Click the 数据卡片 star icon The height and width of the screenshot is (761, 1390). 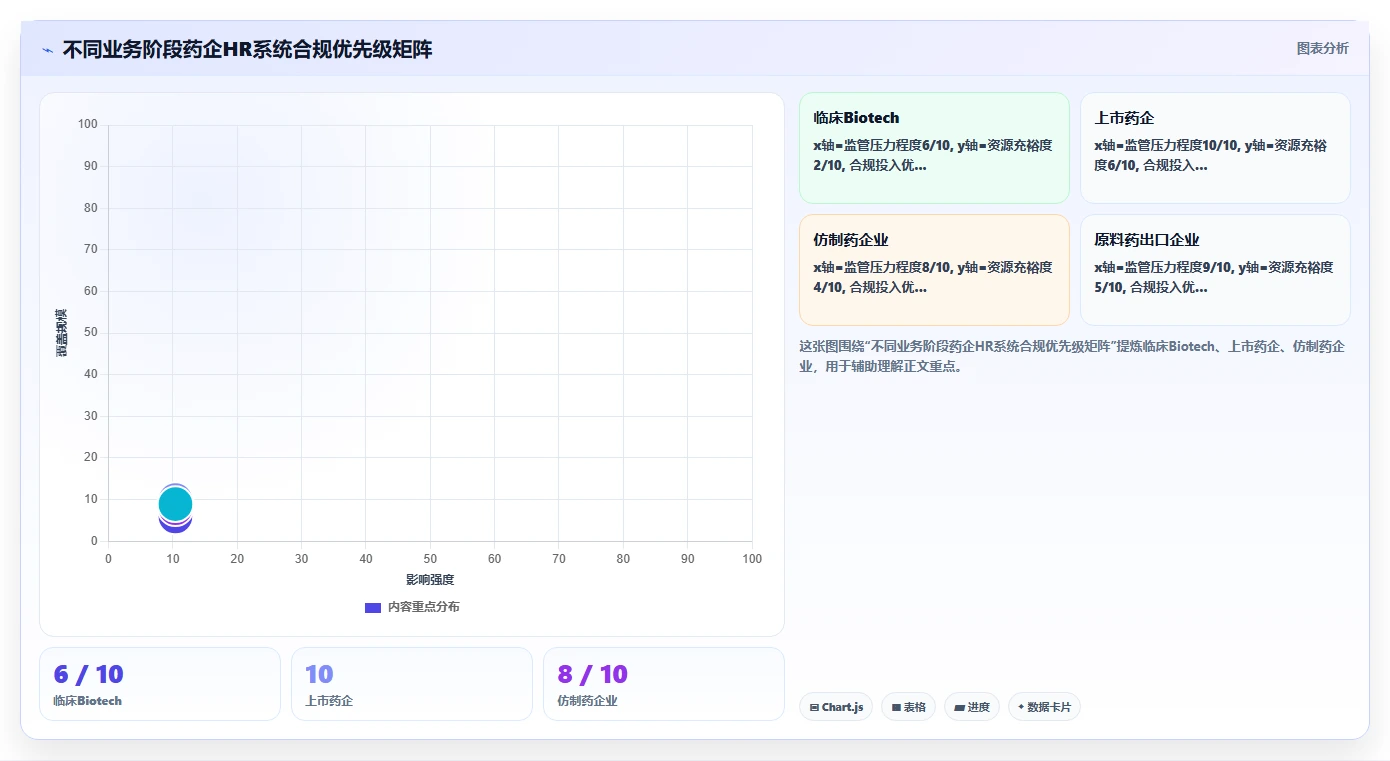tap(1021, 707)
